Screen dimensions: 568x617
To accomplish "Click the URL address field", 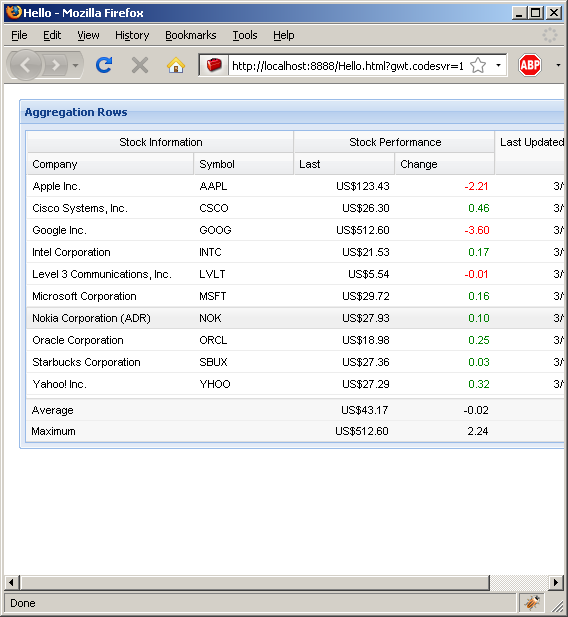I will [348, 65].
